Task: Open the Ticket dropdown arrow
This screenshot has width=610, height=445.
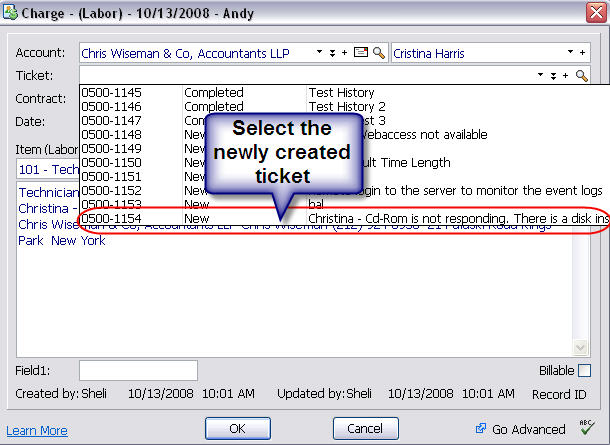Action: (541, 76)
